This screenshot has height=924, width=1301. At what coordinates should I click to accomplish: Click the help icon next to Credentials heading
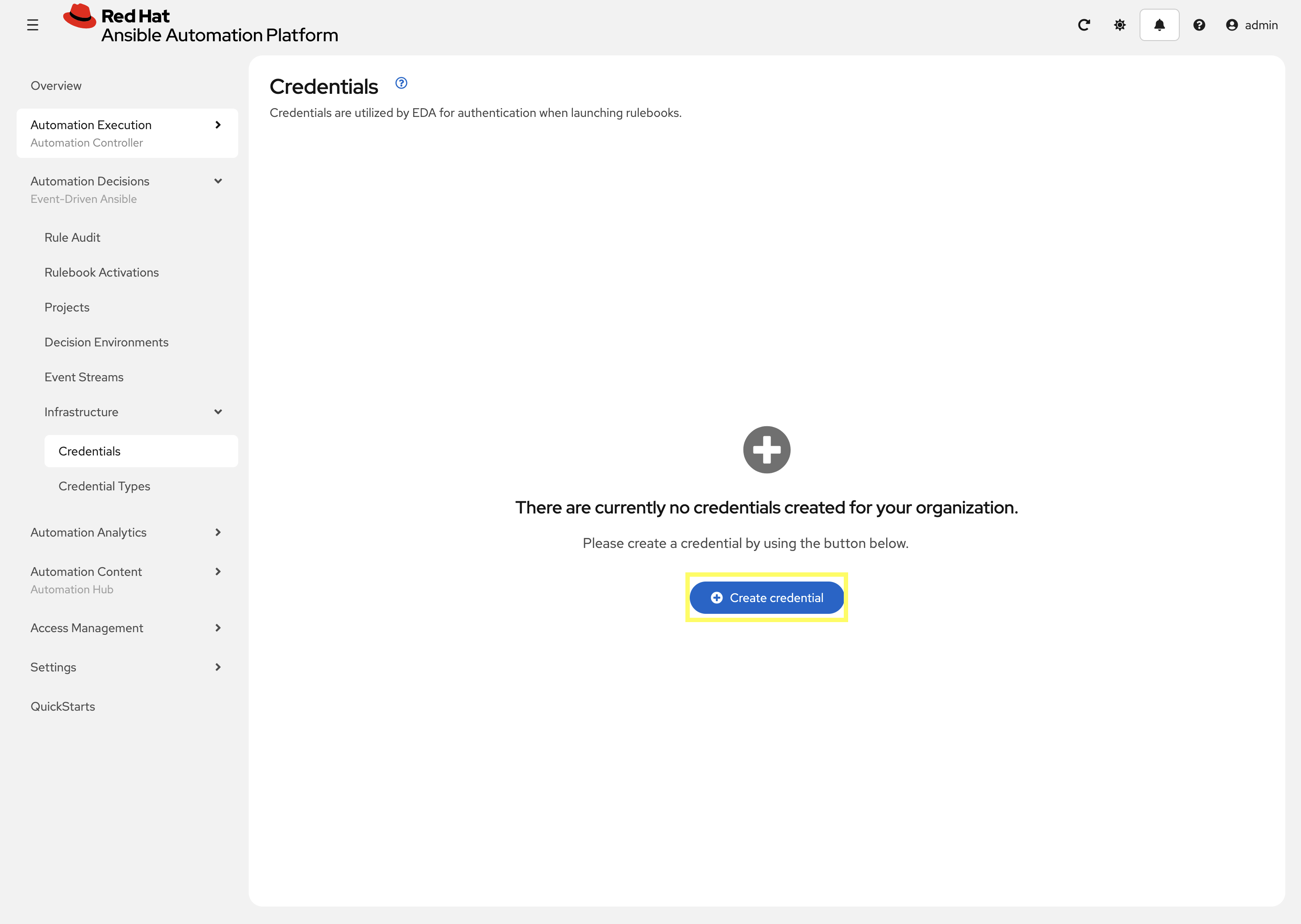tap(401, 83)
